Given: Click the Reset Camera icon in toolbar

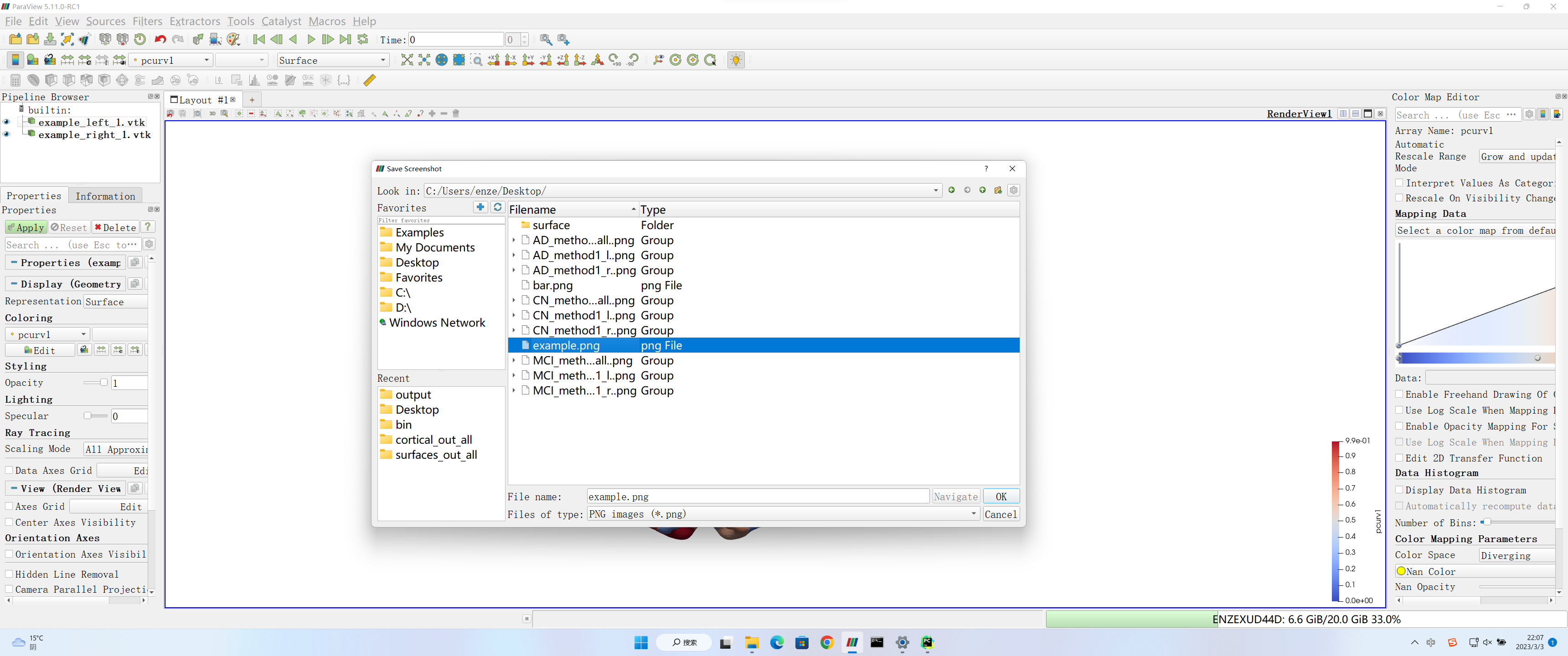Looking at the screenshot, I should [x=407, y=60].
